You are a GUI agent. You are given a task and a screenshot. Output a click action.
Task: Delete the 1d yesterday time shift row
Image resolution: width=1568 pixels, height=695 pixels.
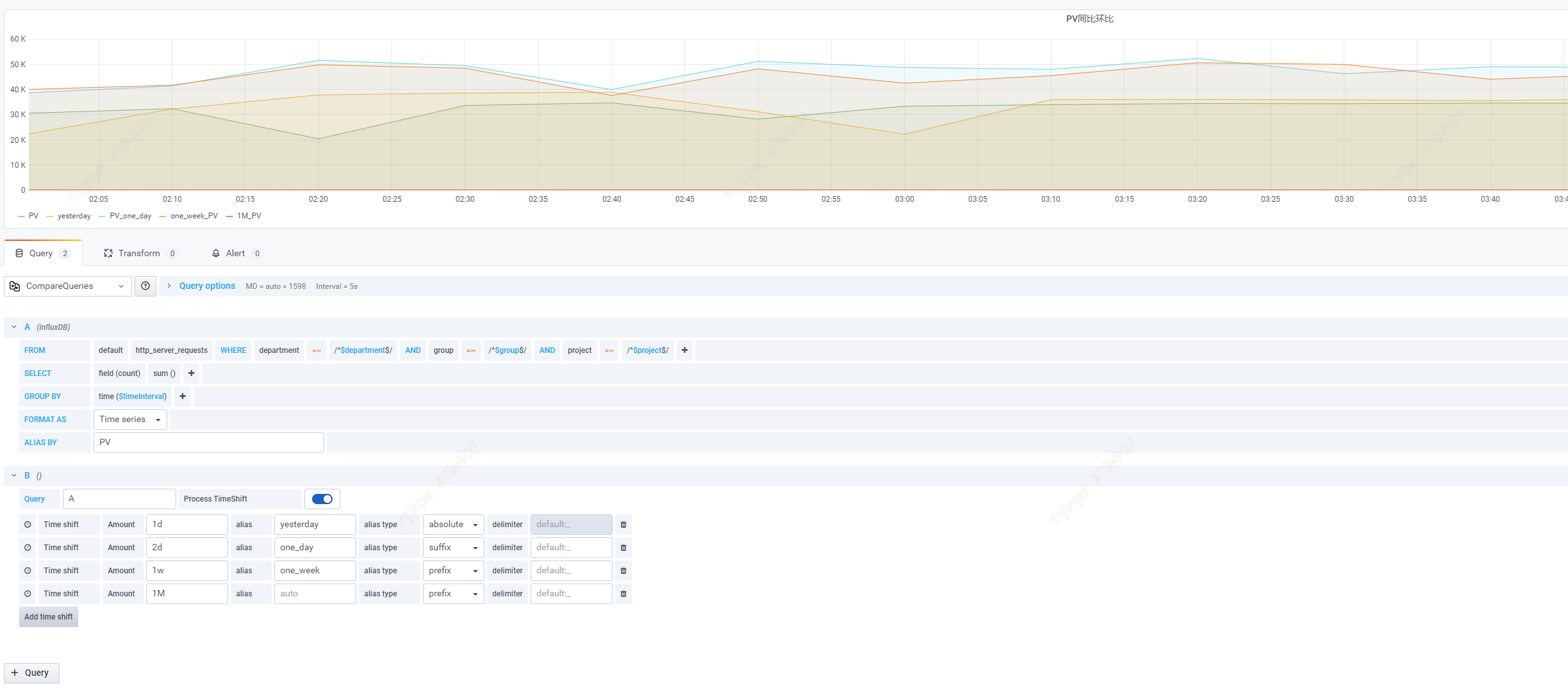point(623,525)
